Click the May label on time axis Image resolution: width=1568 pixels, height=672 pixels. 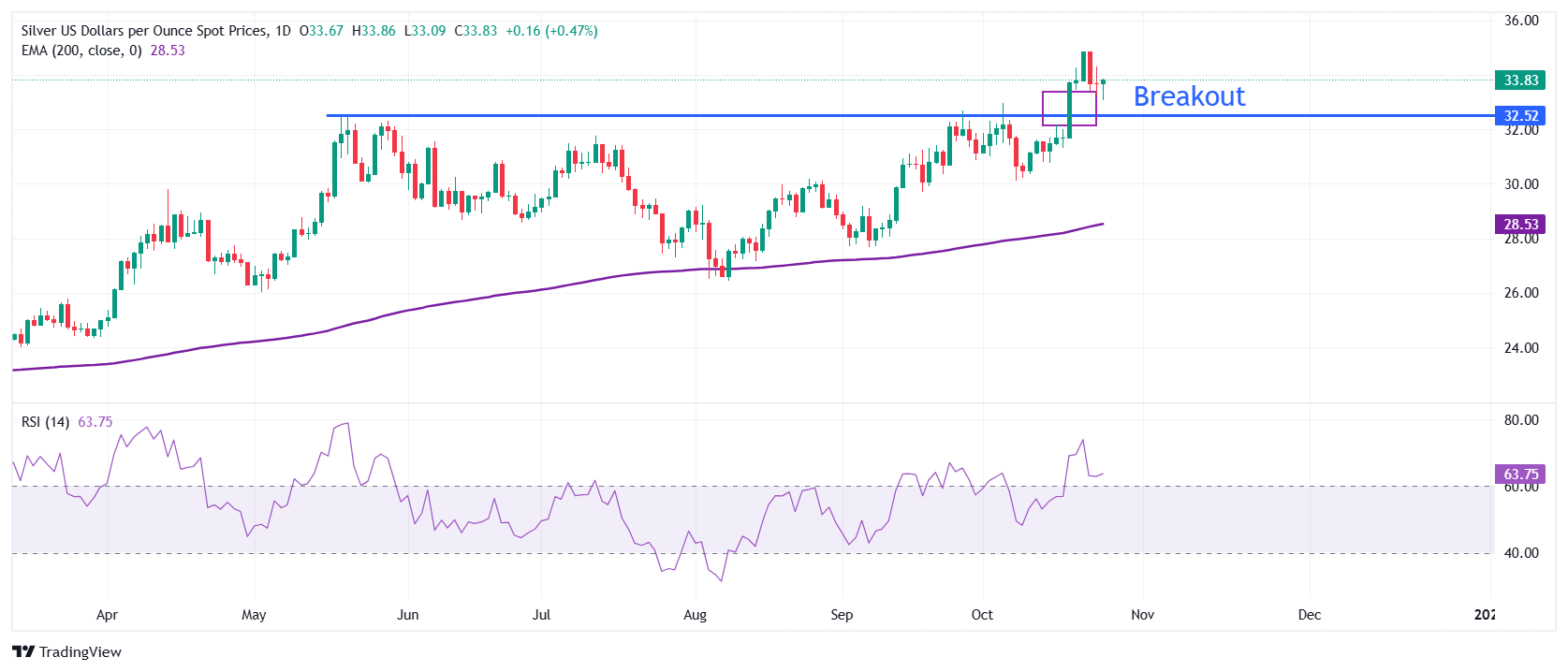pos(254,615)
